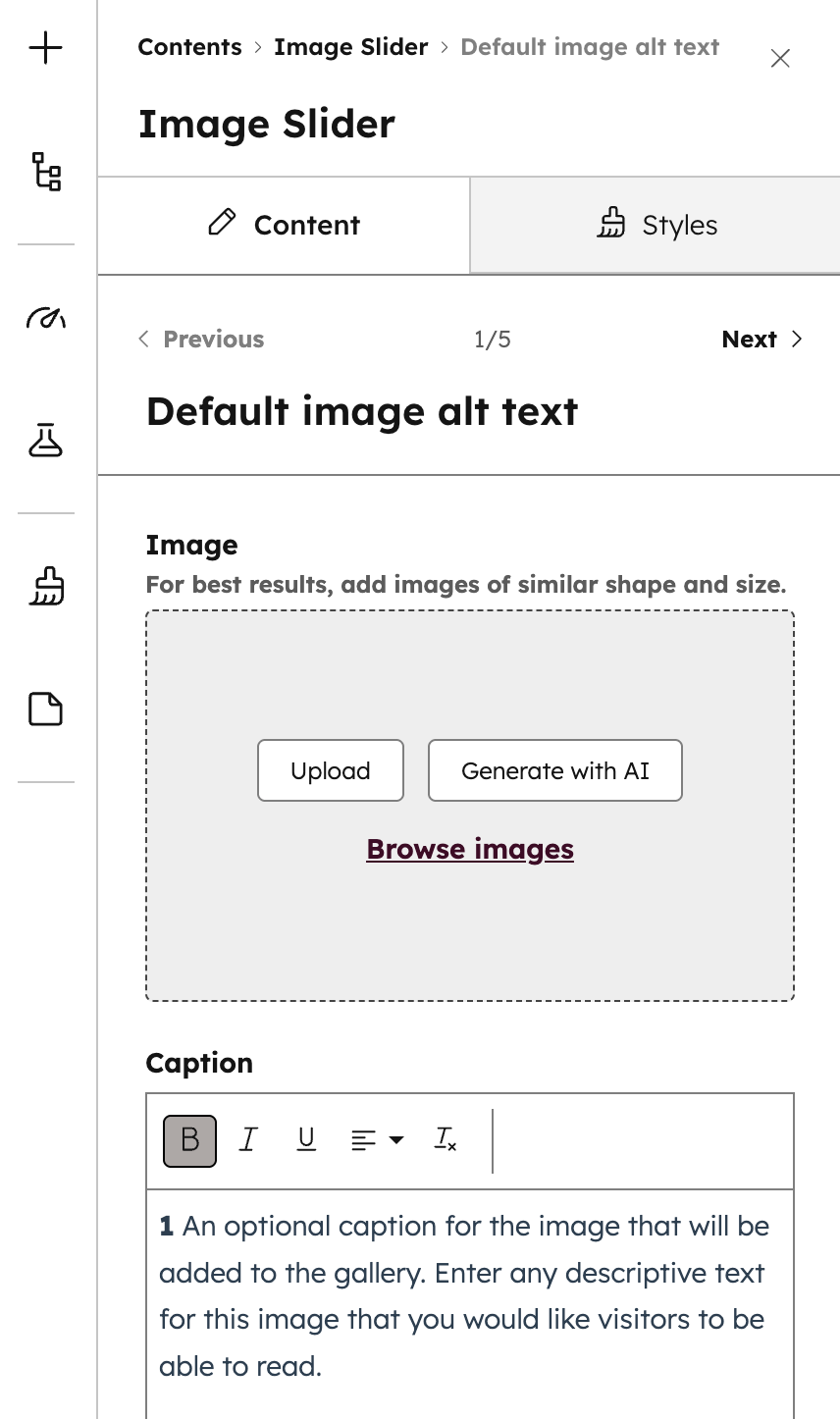Image resolution: width=840 pixels, height=1419 pixels.
Task: Select the paintbrush theme icon in sidebar
Action: (45, 586)
